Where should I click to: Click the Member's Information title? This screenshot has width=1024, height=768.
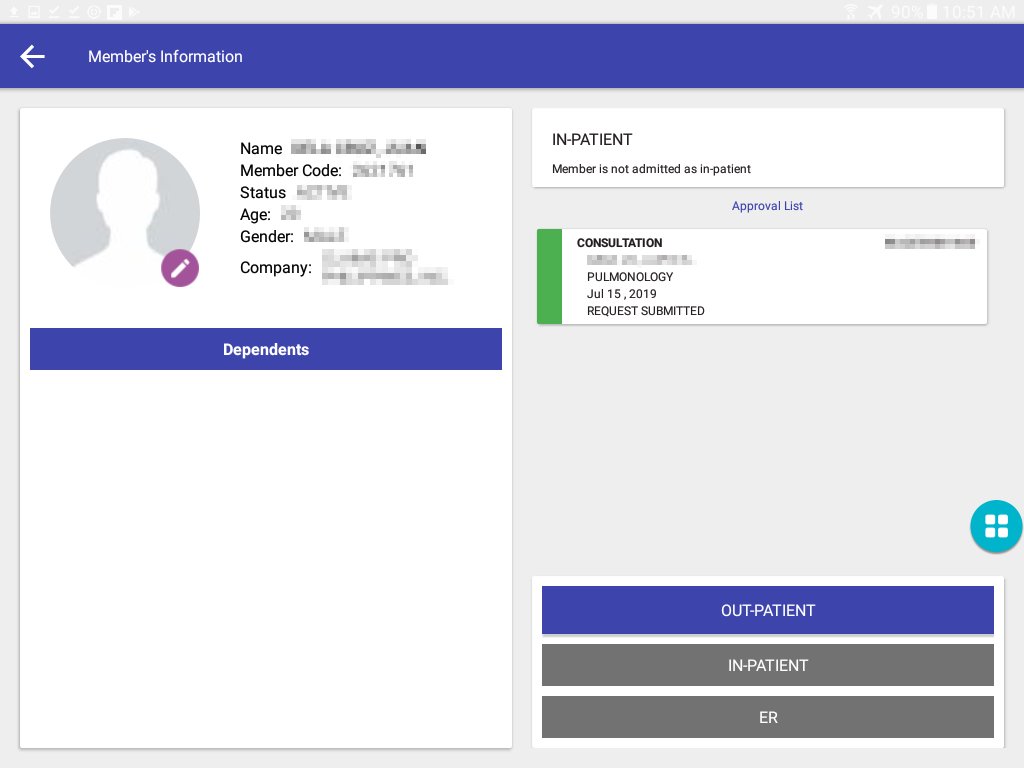tap(165, 57)
